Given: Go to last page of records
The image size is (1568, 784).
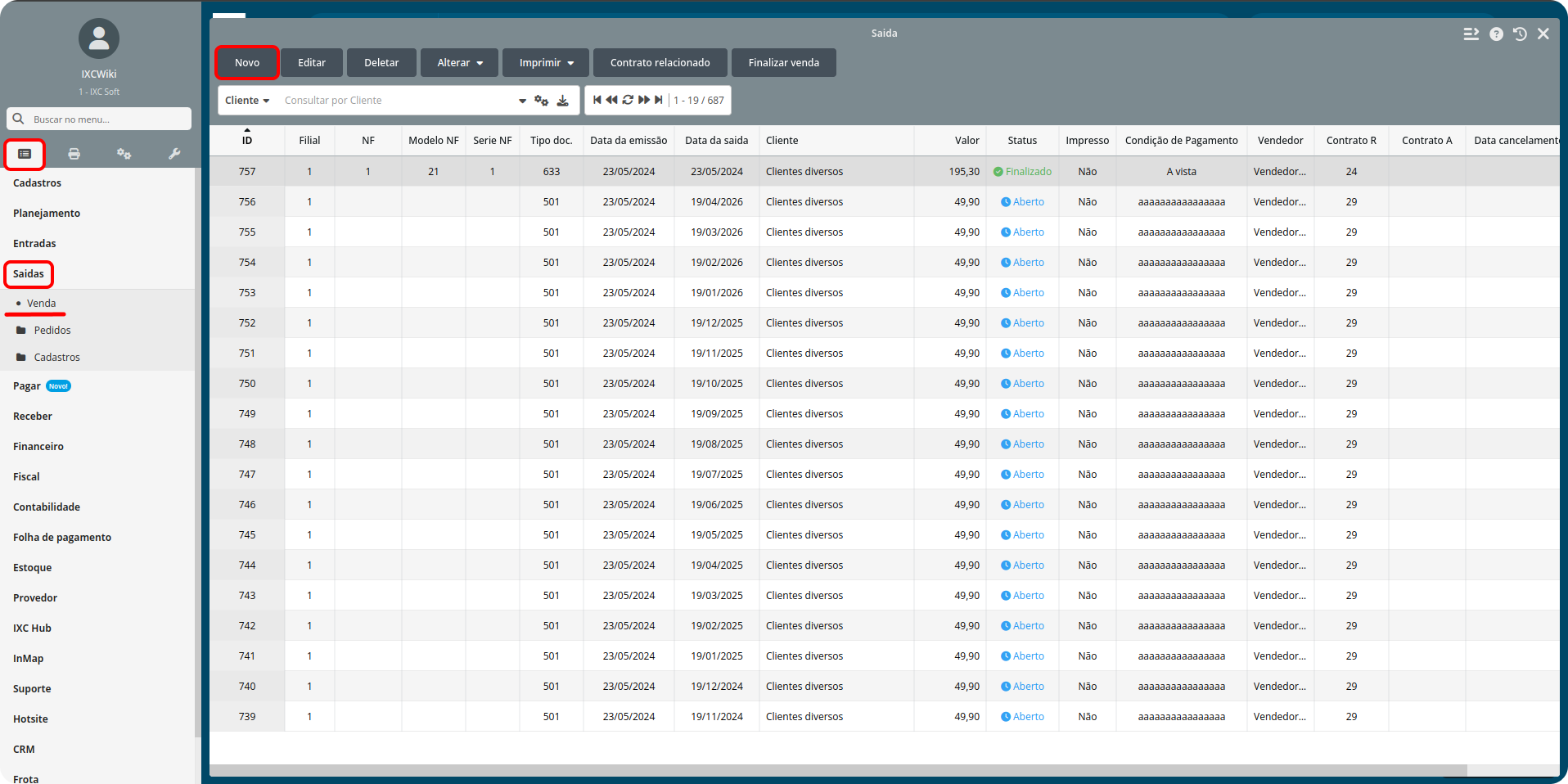Looking at the screenshot, I should coord(659,100).
